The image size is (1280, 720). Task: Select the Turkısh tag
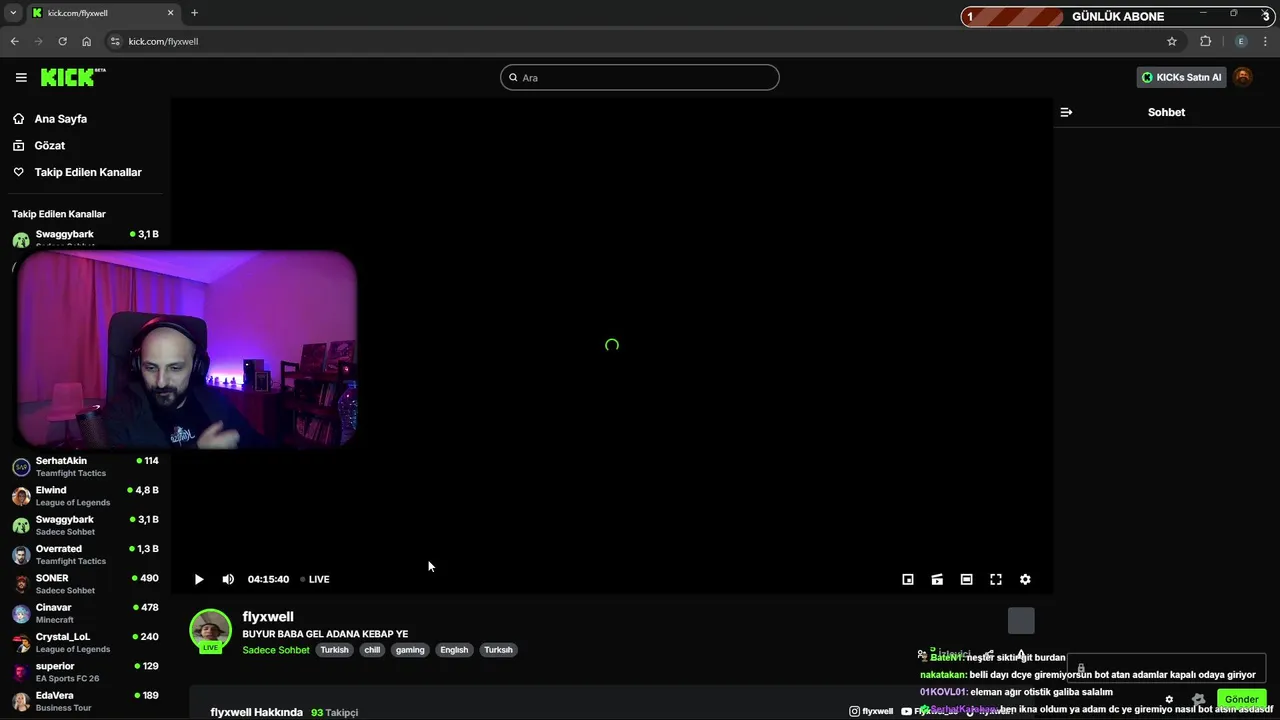(x=498, y=650)
